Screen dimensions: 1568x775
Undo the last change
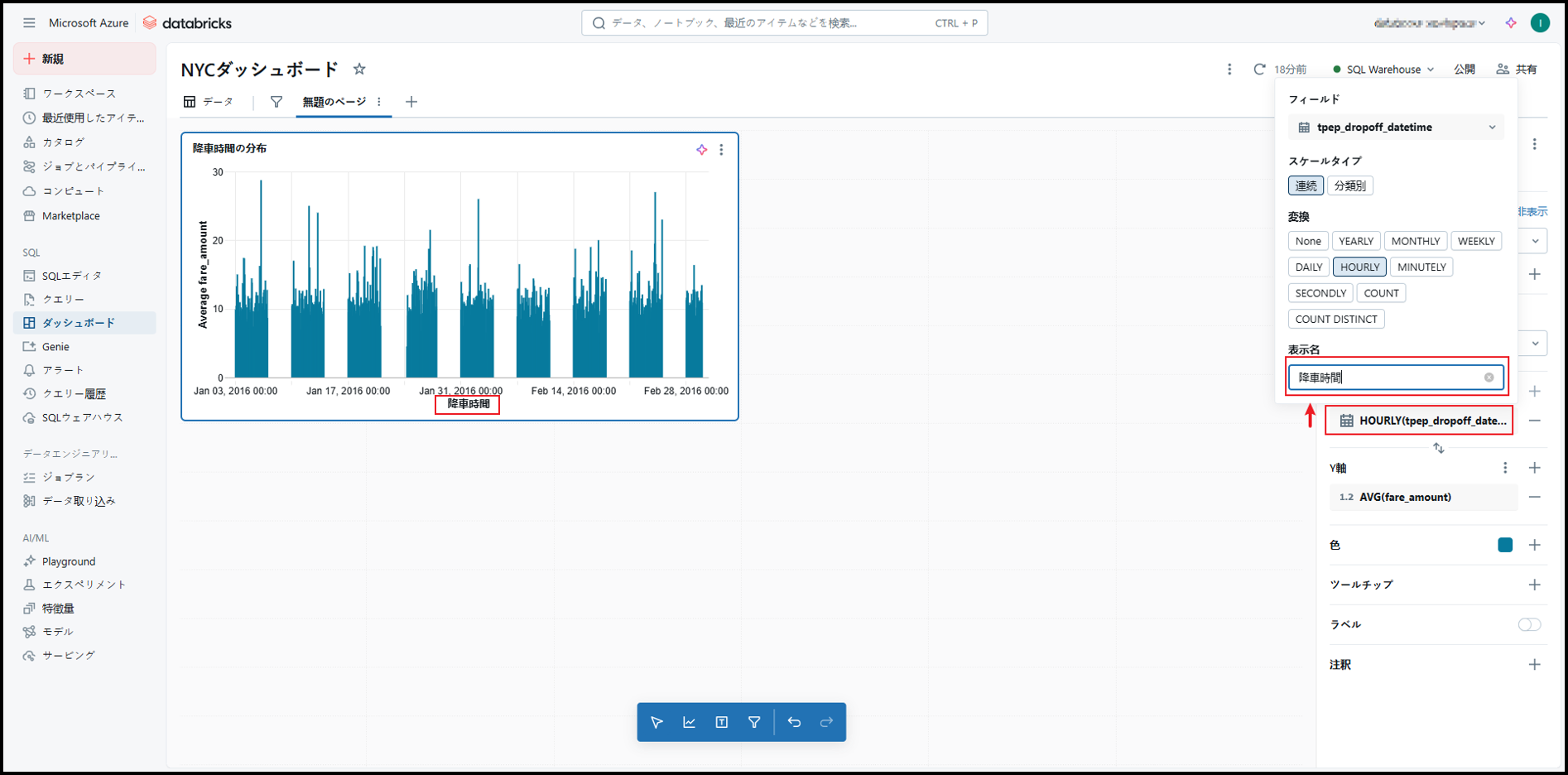pos(794,722)
